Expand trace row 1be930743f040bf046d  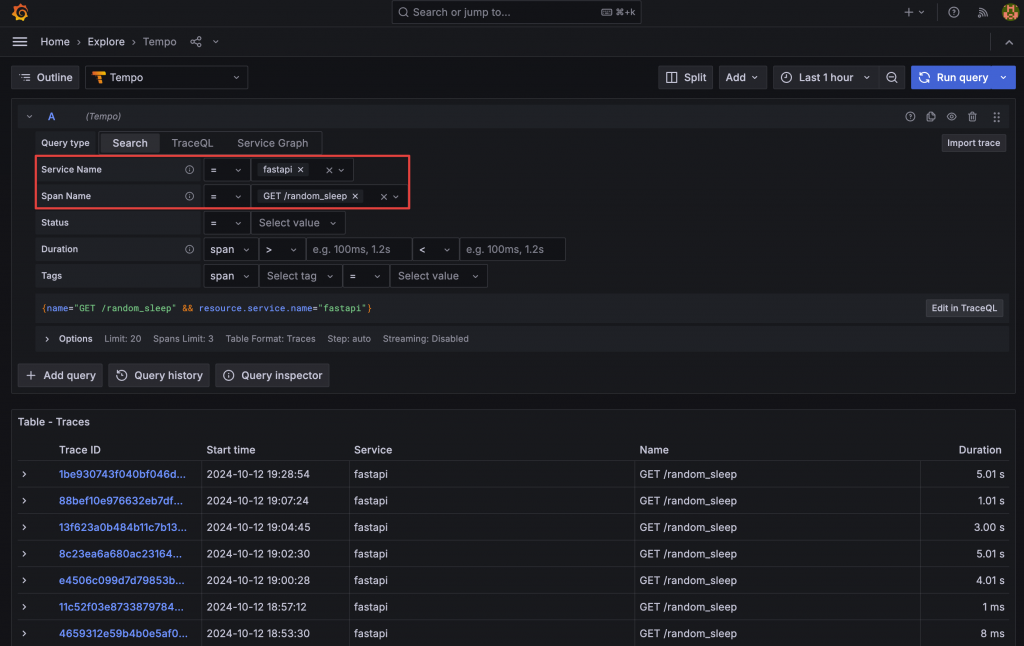pyautogui.click(x=24, y=474)
